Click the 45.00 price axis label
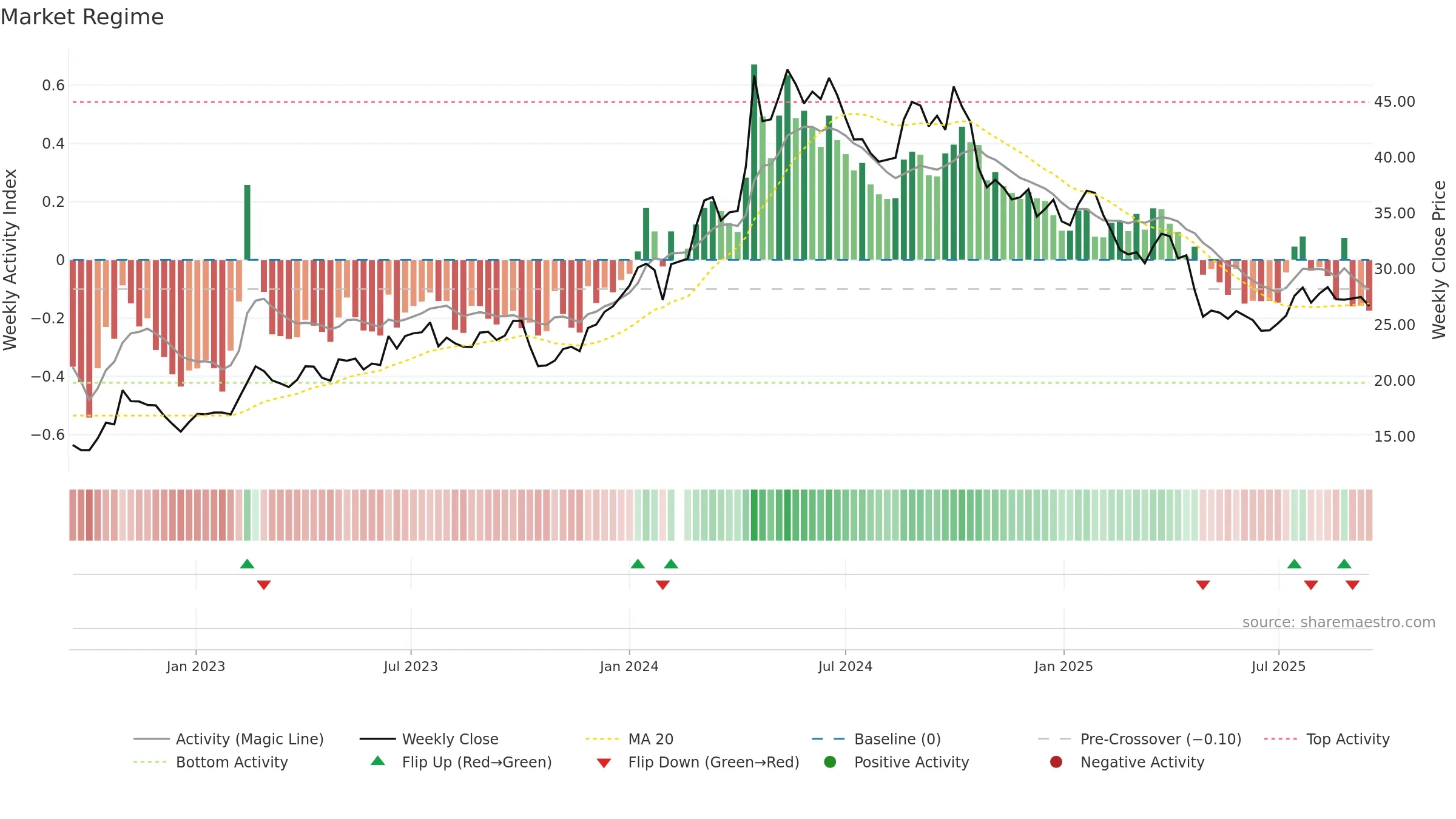This screenshot has width=1456, height=819. (x=1395, y=102)
